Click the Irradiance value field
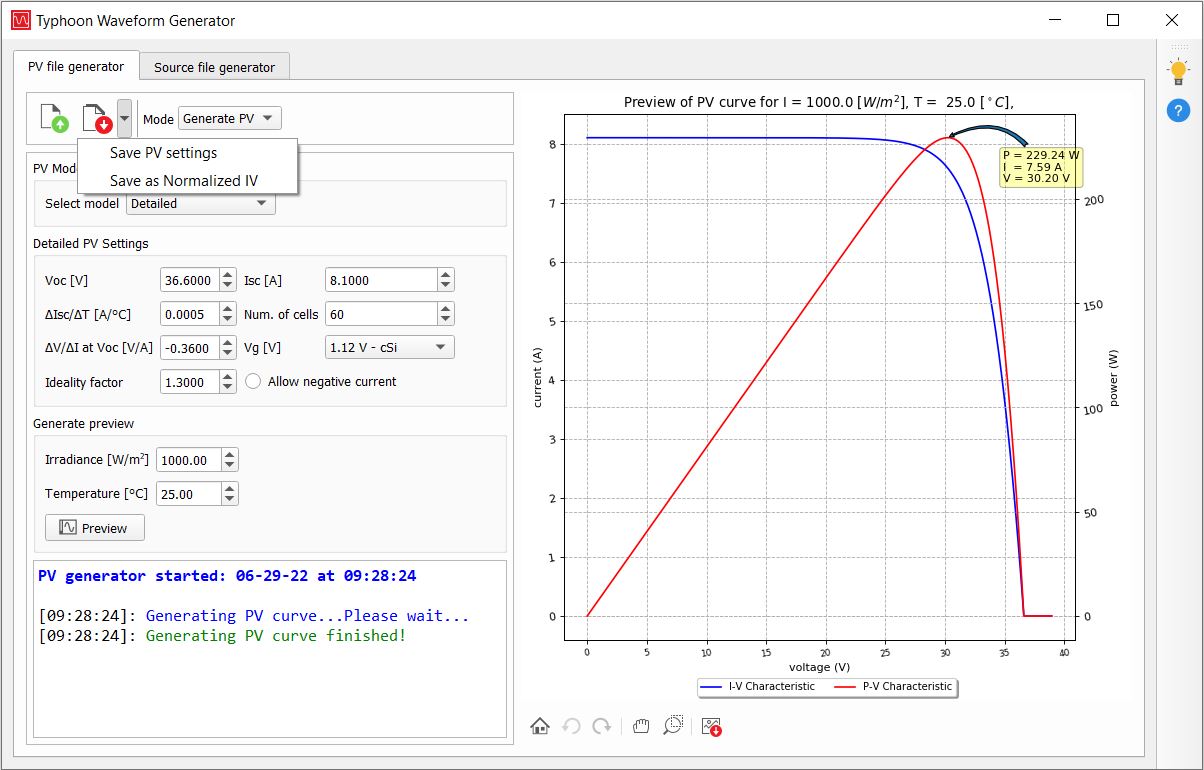1204x770 pixels. tap(187, 460)
